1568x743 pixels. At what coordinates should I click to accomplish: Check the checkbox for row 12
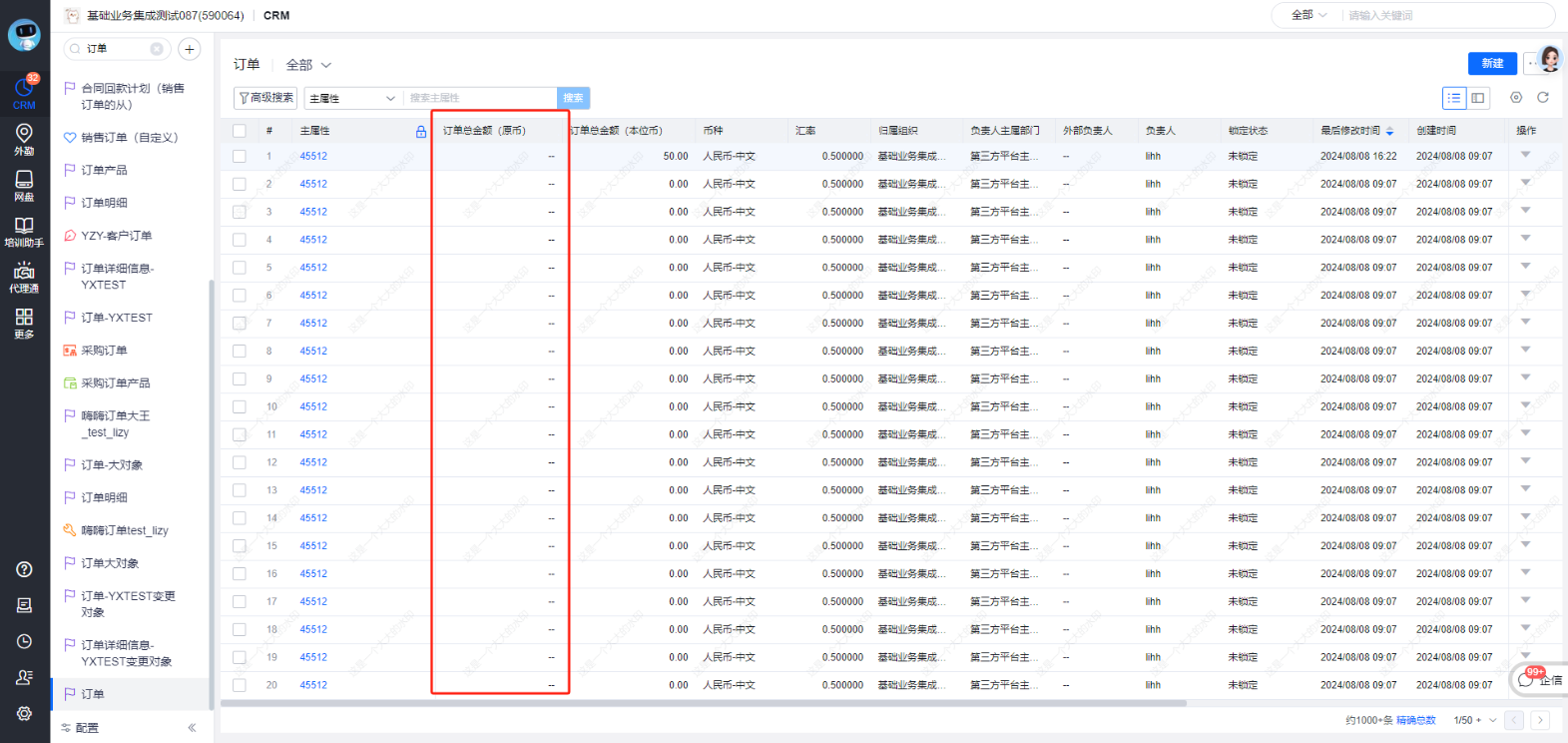click(x=240, y=463)
